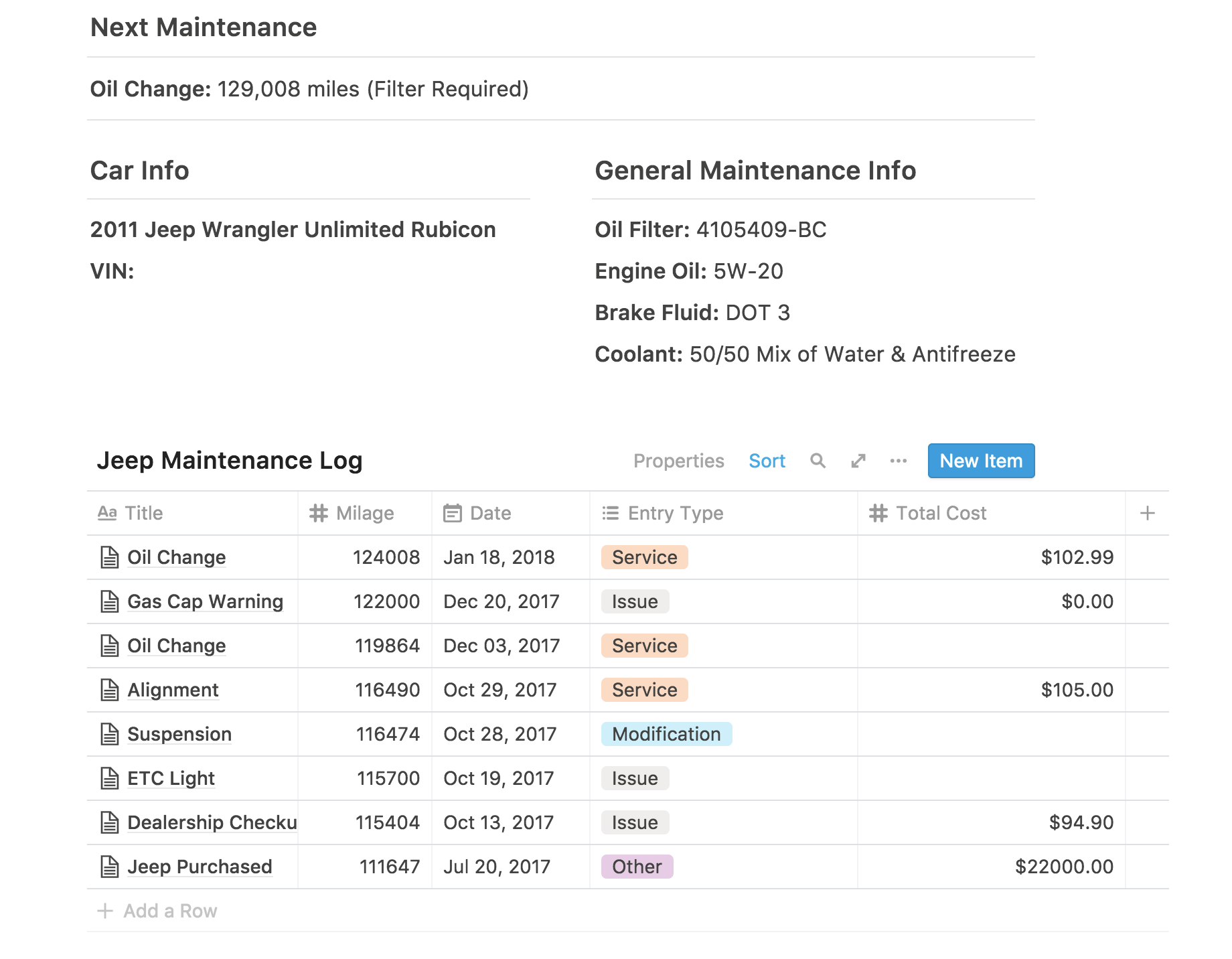Open the Suspension entry
The width and height of the screenshot is (1232, 959).
pos(179,734)
